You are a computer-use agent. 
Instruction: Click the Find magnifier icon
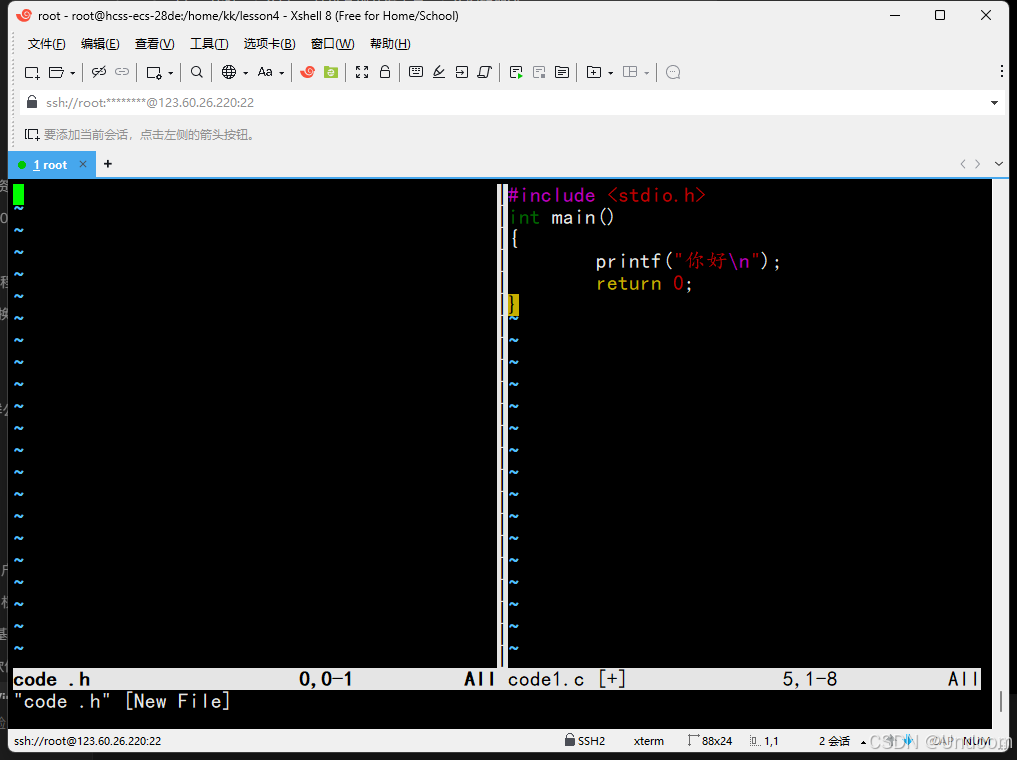197,72
